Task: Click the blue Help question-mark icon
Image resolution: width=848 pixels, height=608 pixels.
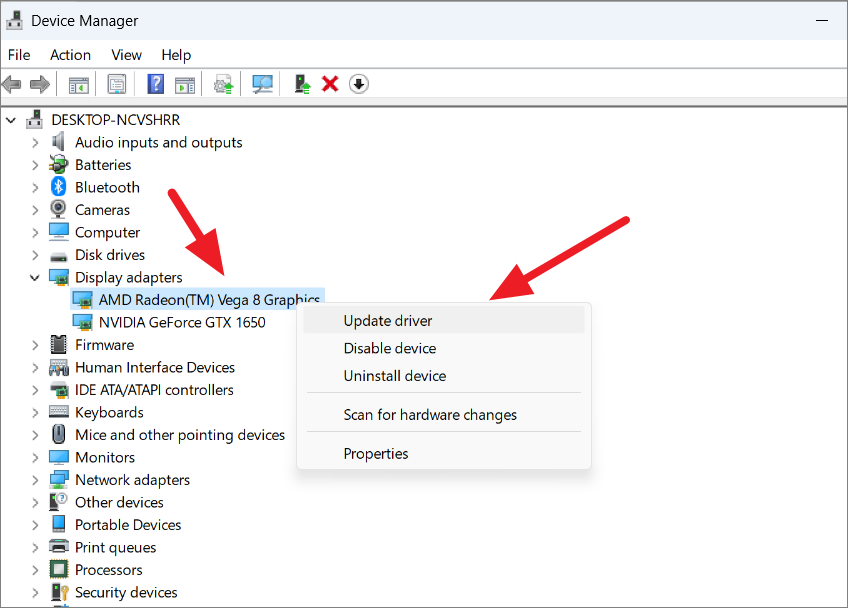Action: [x=156, y=84]
